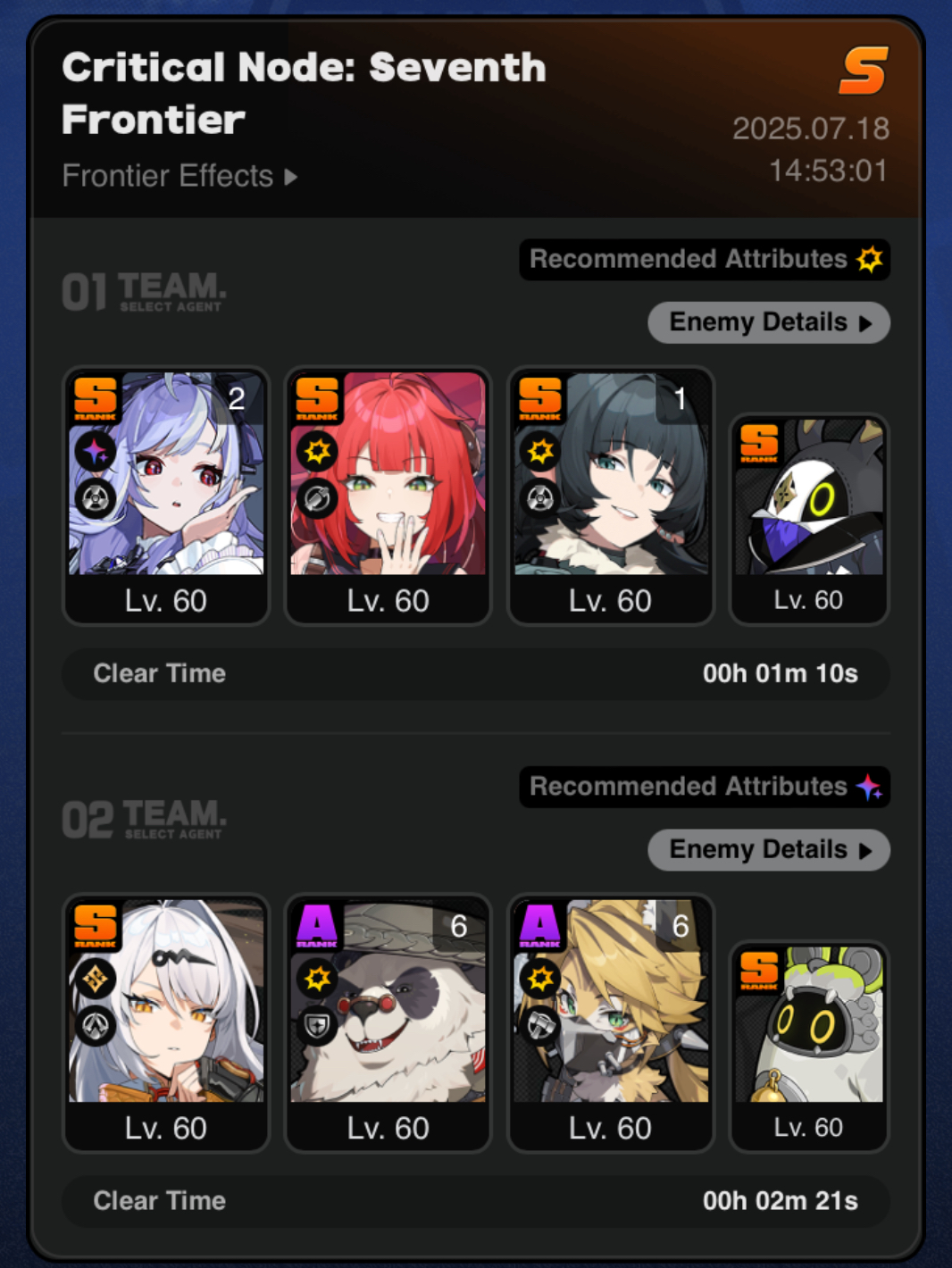Click the A rank badge on panda agent
The image size is (952, 1268).
point(317,925)
